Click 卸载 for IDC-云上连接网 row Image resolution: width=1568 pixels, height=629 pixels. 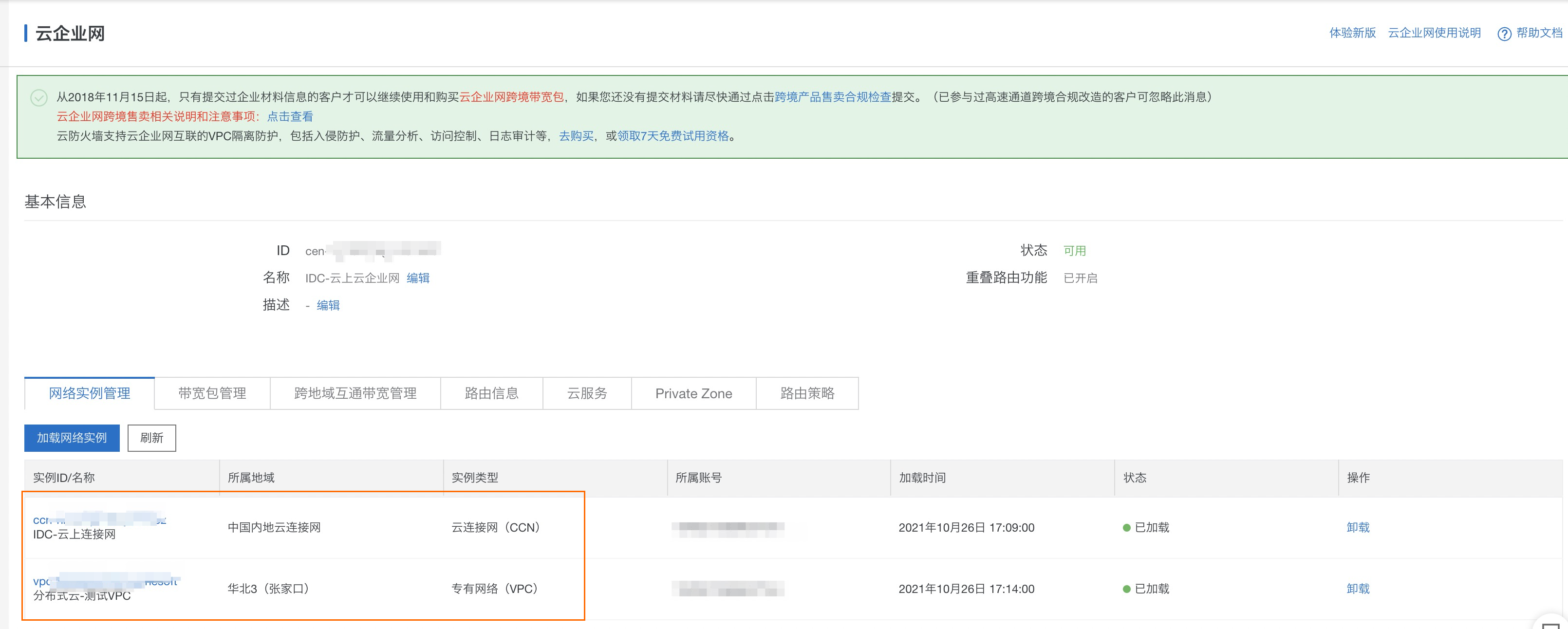[x=1358, y=527]
